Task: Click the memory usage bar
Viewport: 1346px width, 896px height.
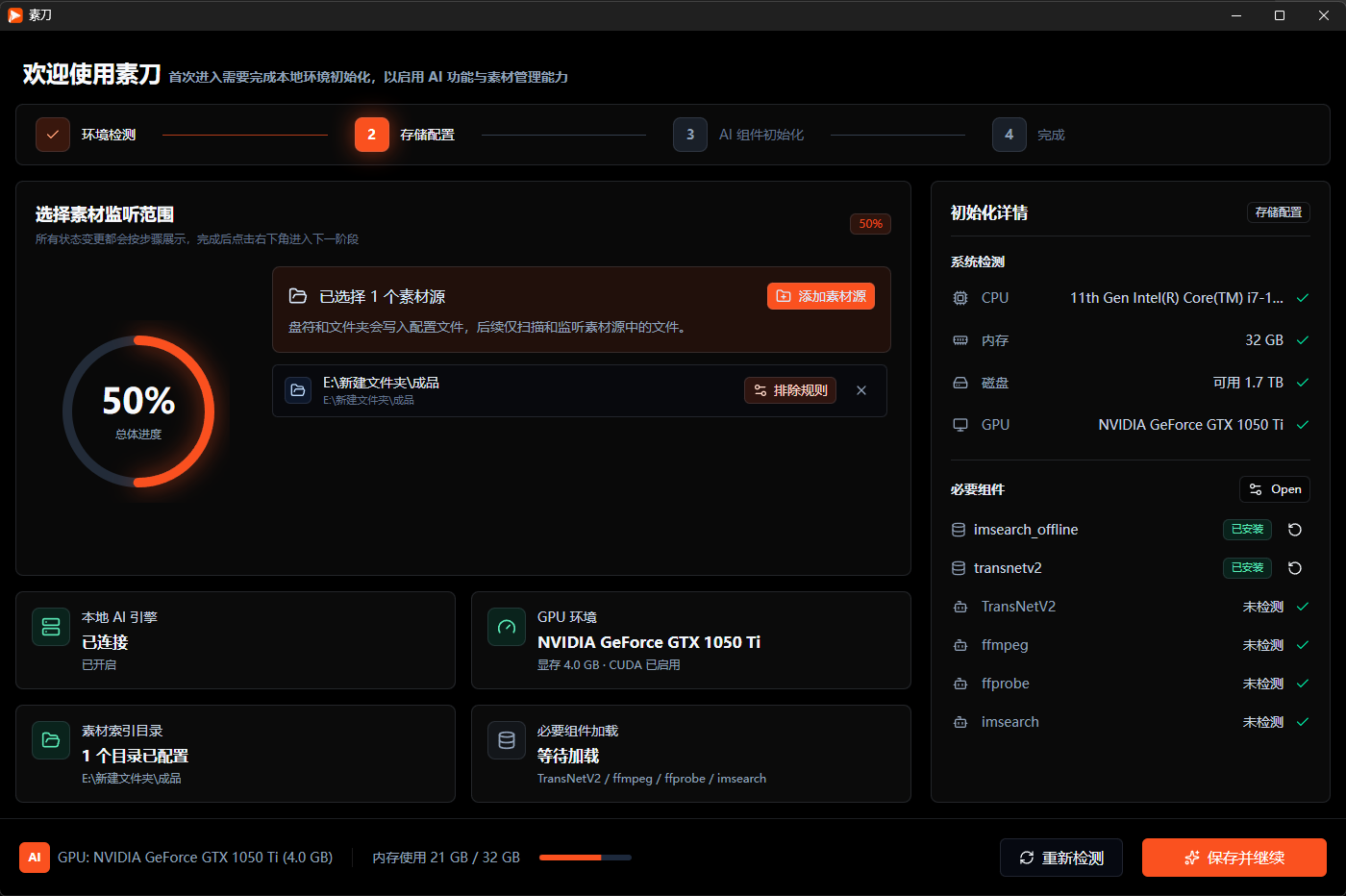Action: pyautogui.click(x=586, y=858)
